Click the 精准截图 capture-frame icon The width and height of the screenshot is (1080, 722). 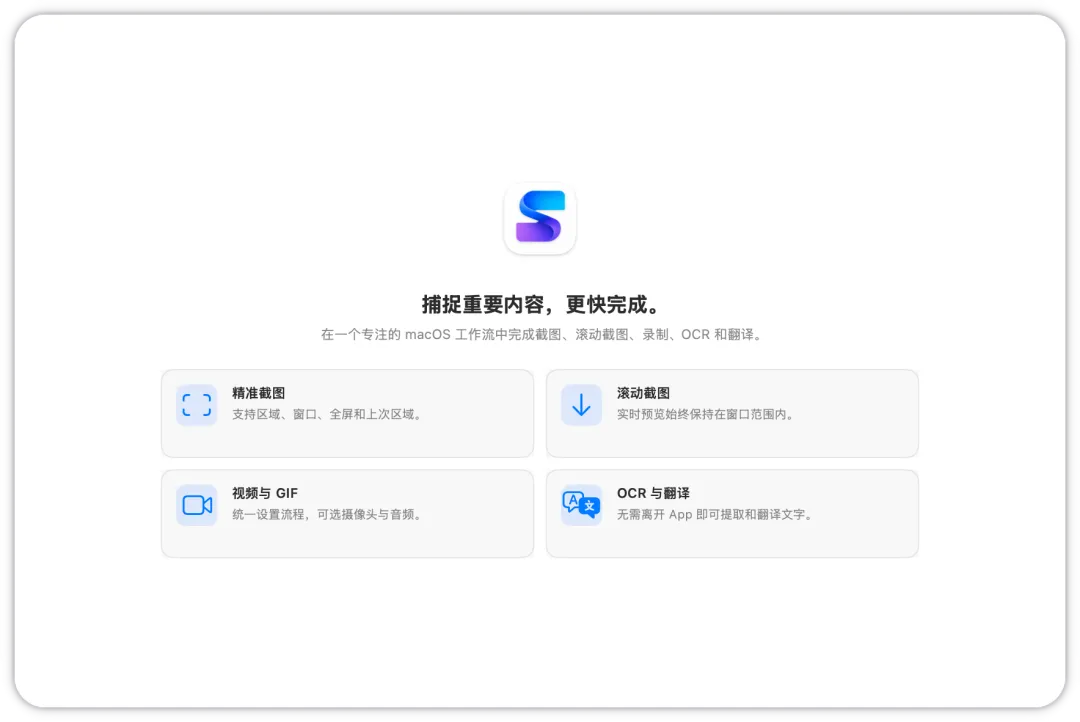click(196, 405)
